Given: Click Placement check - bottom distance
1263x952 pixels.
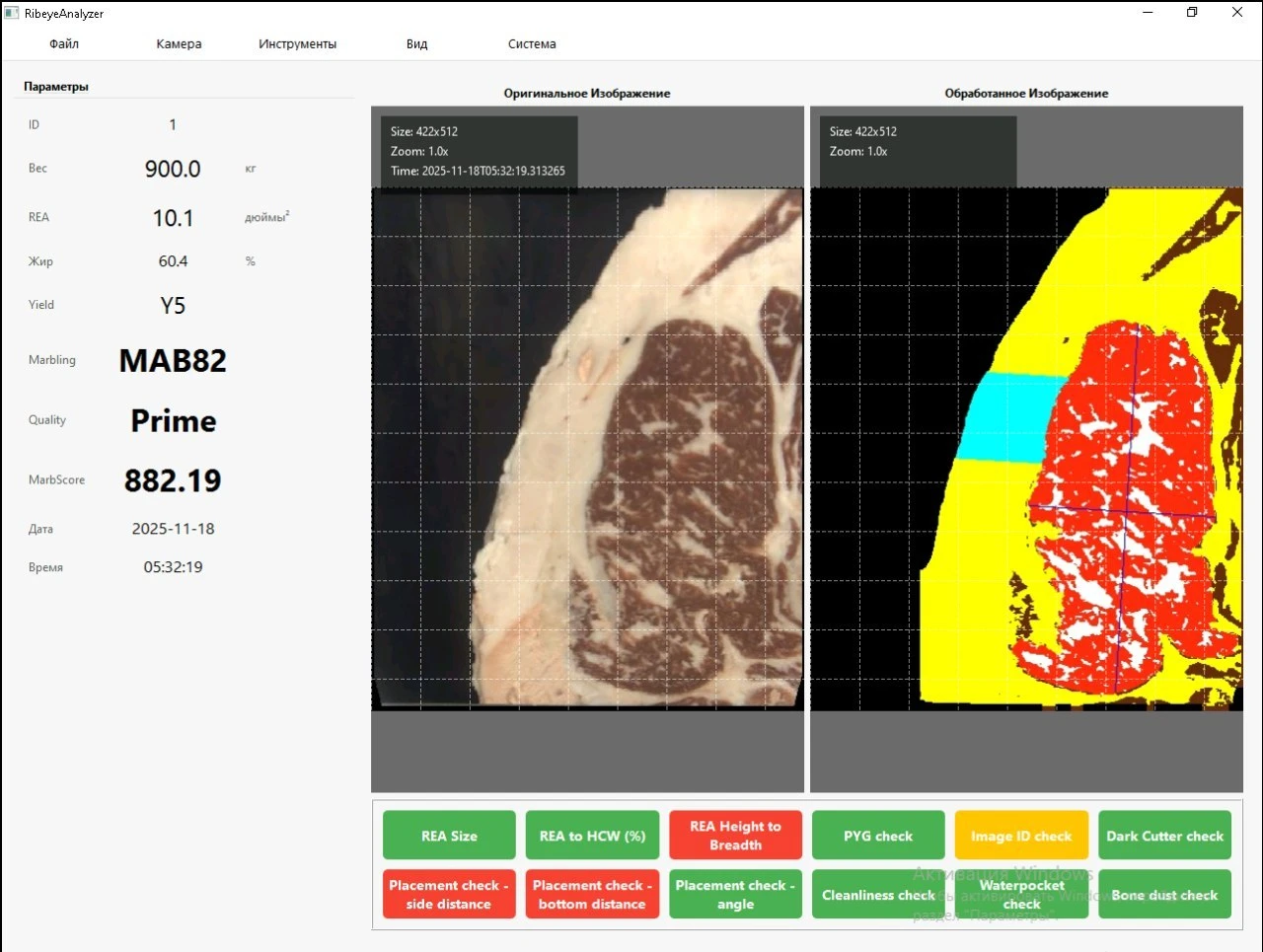Looking at the screenshot, I should click(x=592, y=895).
